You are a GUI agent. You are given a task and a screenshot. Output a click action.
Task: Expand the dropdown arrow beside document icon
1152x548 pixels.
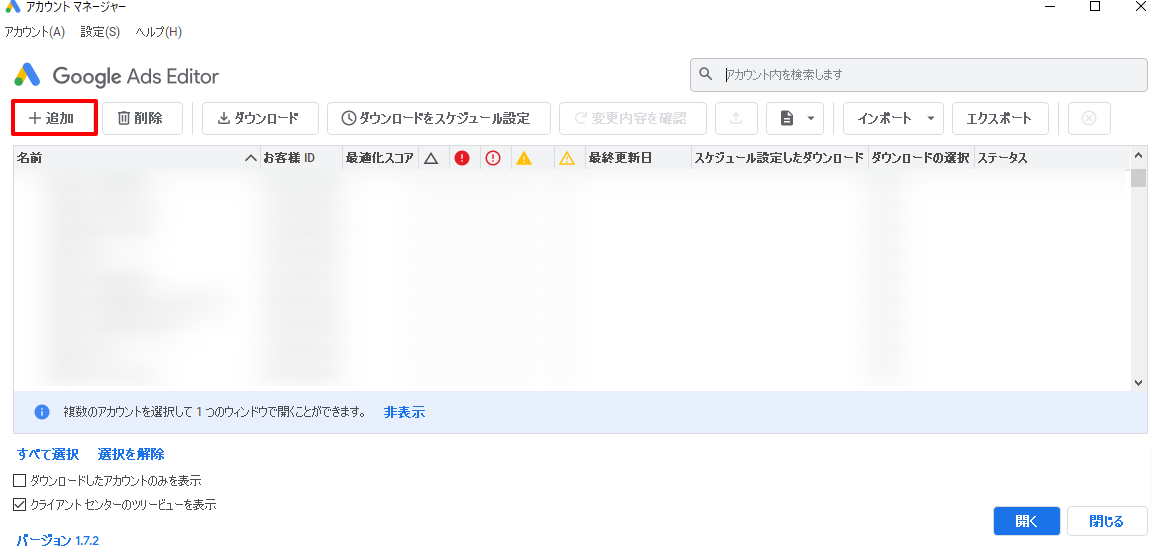(810, 118)
